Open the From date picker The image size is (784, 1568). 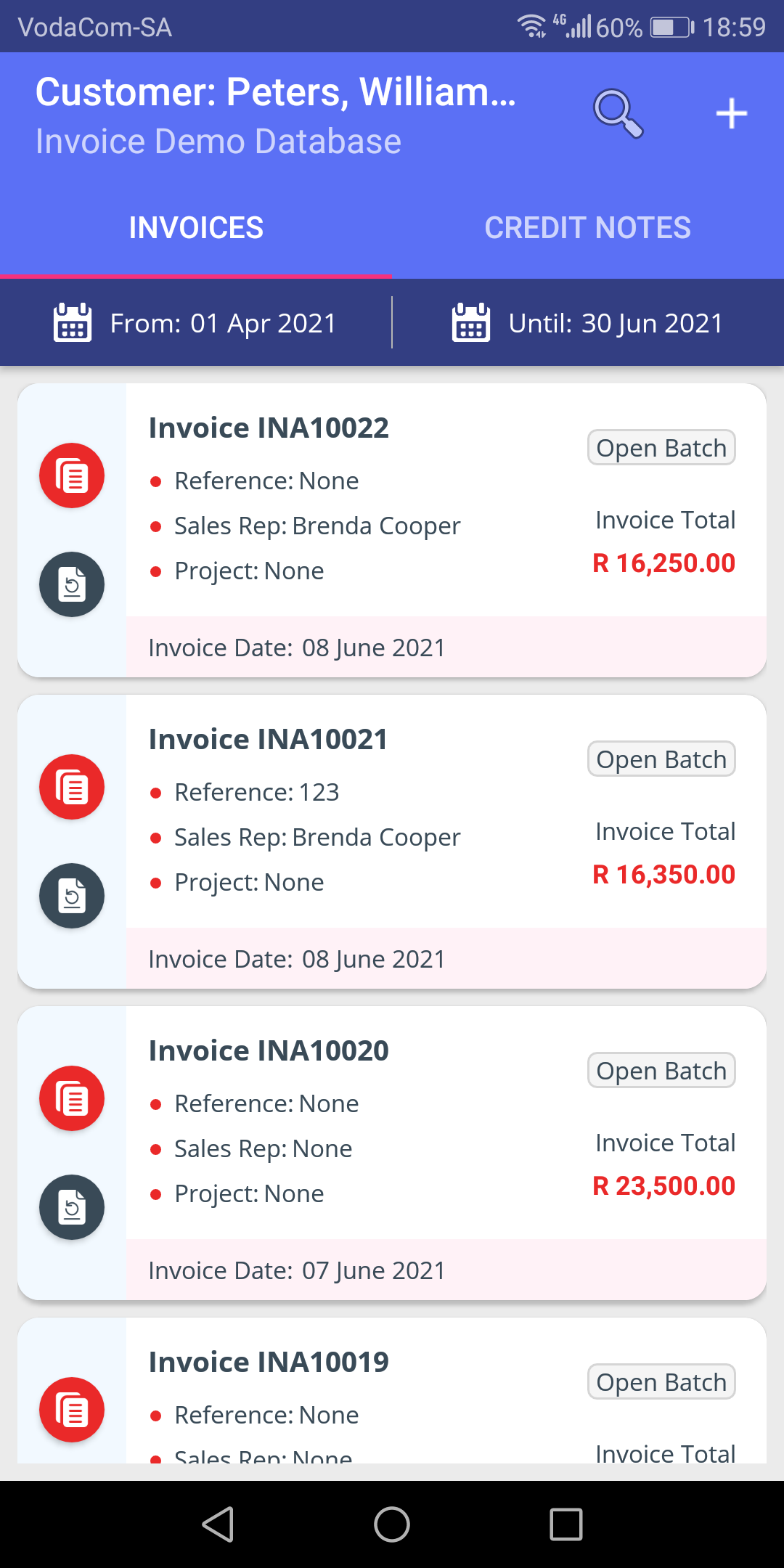click(196, 323)
